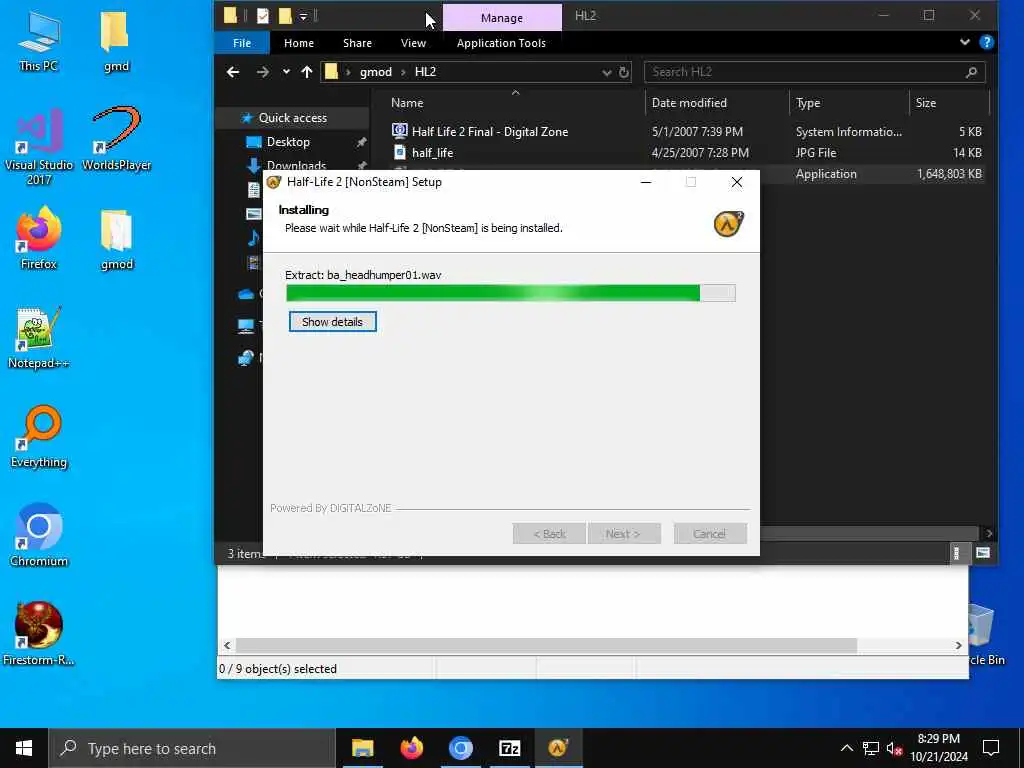This screenshot has height=768, width=1024.
Task: Open muted volume tray icon
Action: coord(894,748)
